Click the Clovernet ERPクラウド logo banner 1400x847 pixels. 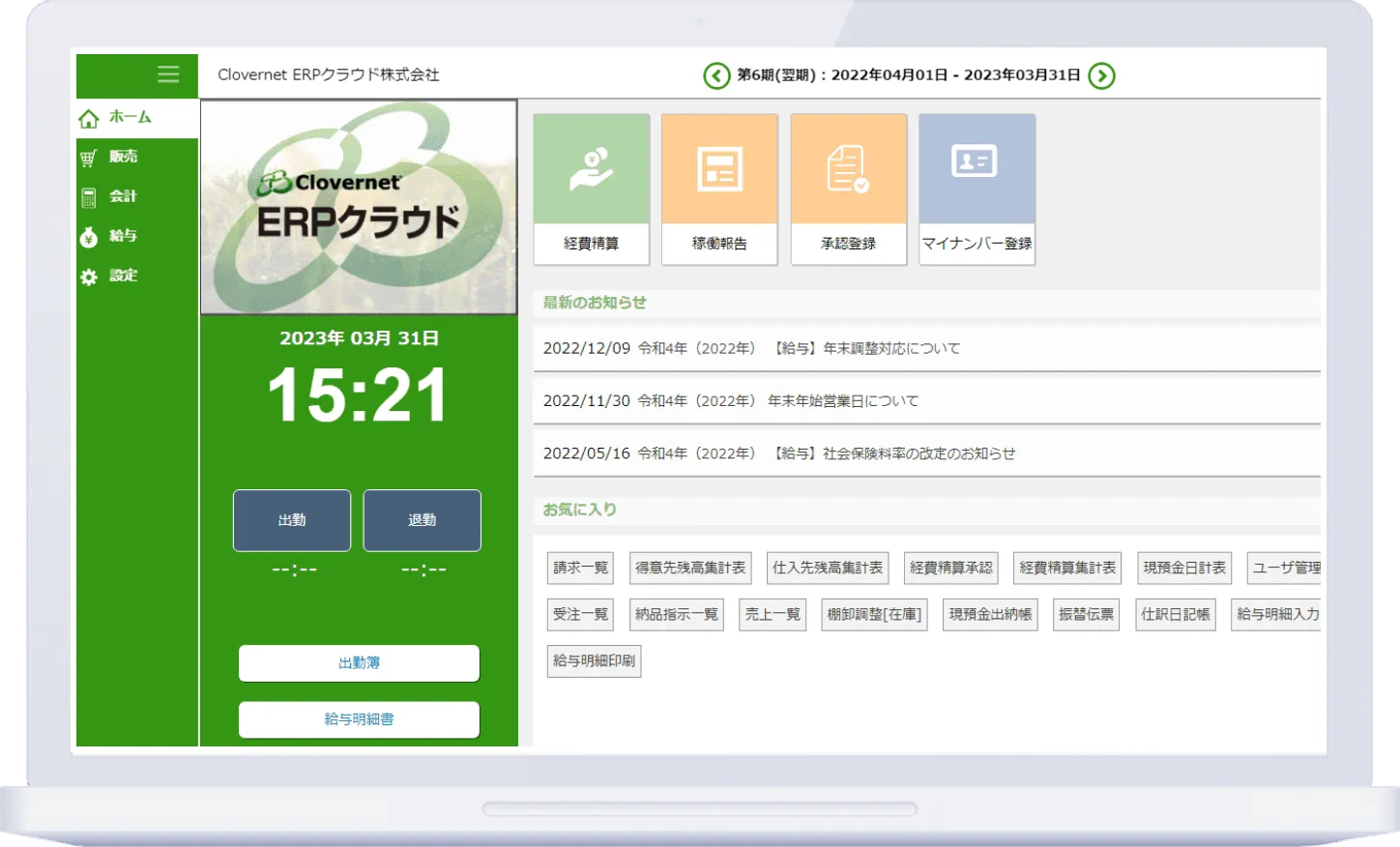359,207
